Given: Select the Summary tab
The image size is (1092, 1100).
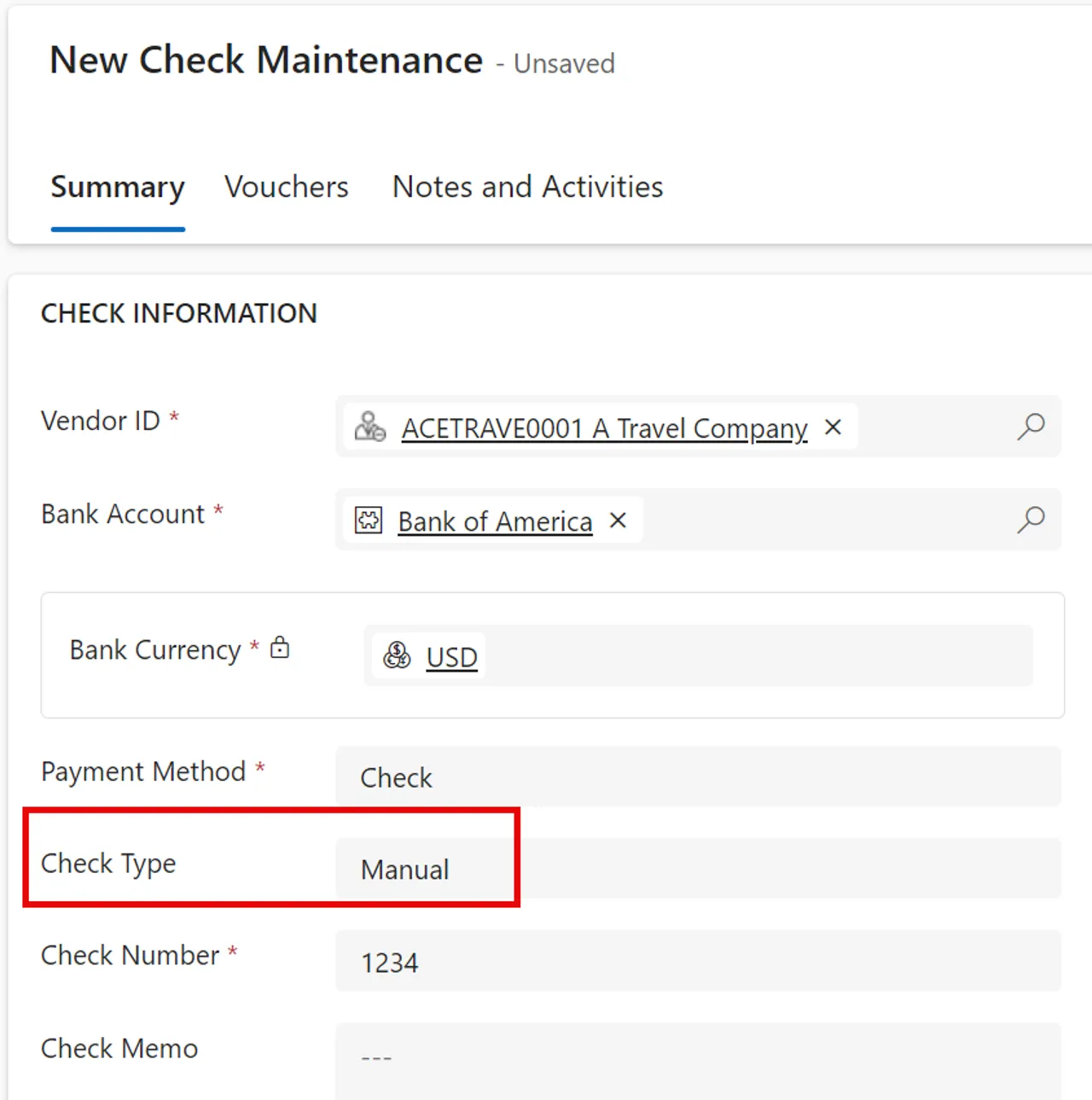Looking at the screenshot, I should click(118, 187).
